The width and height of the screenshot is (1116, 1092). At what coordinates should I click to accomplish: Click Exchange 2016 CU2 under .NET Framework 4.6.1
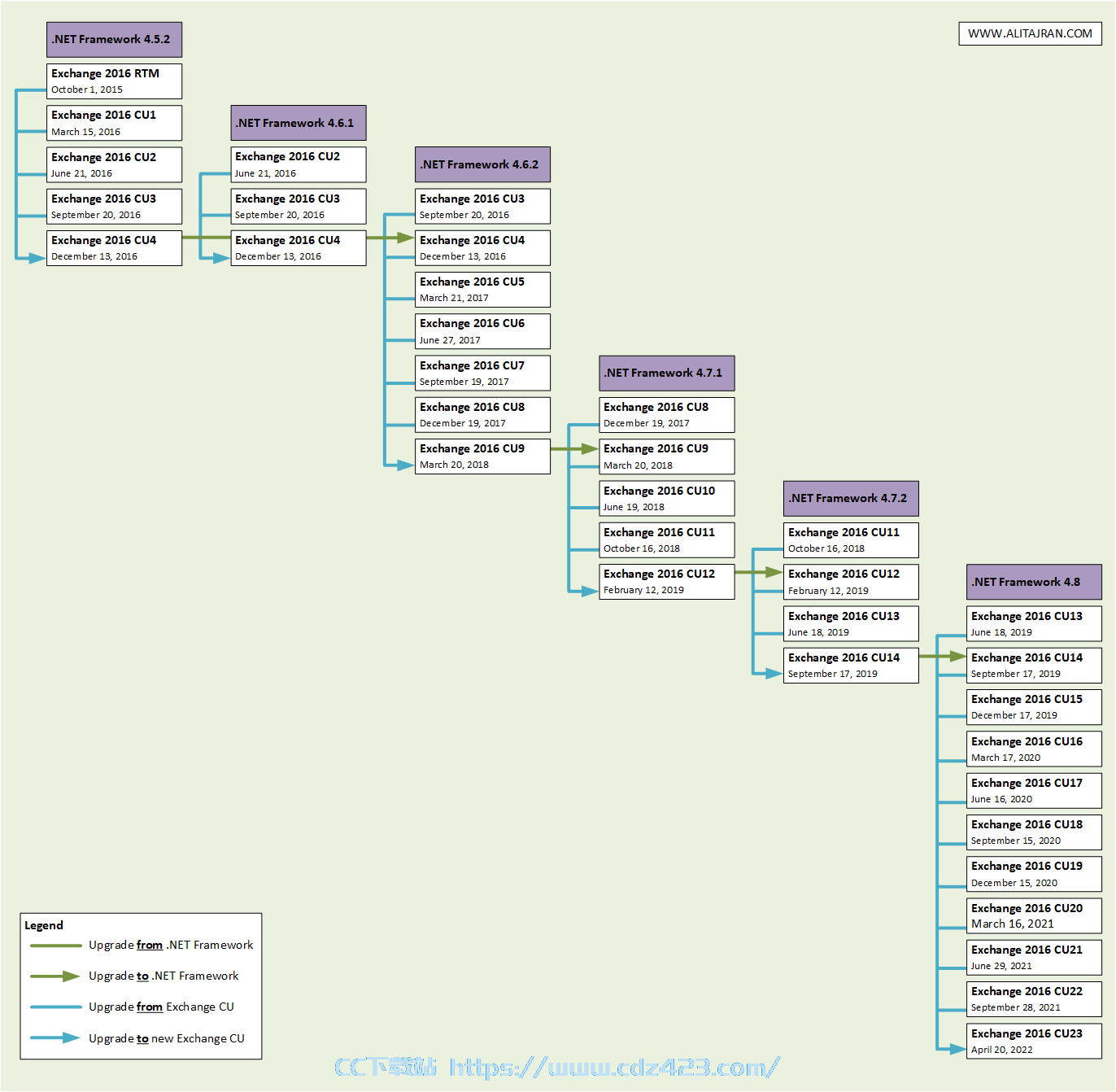click(299, 164)
